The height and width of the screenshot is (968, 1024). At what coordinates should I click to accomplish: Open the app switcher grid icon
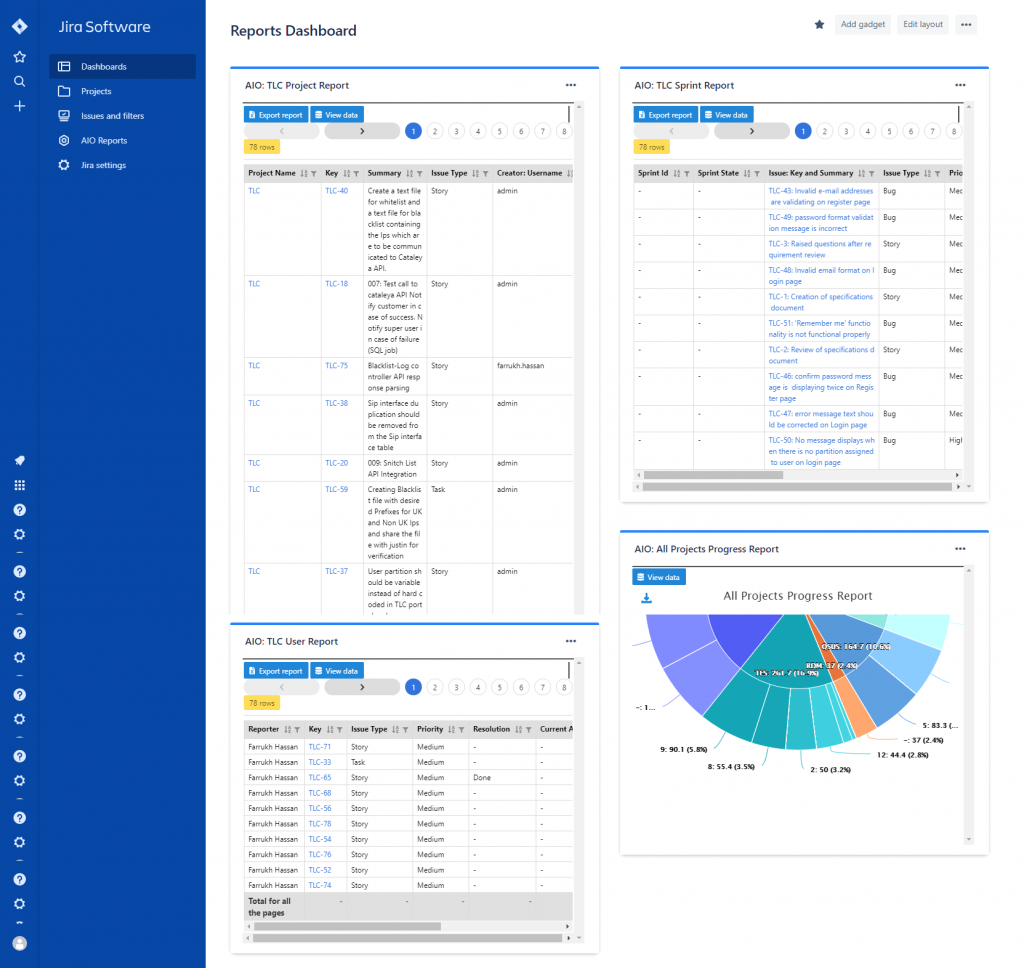(x=20, y=485)
